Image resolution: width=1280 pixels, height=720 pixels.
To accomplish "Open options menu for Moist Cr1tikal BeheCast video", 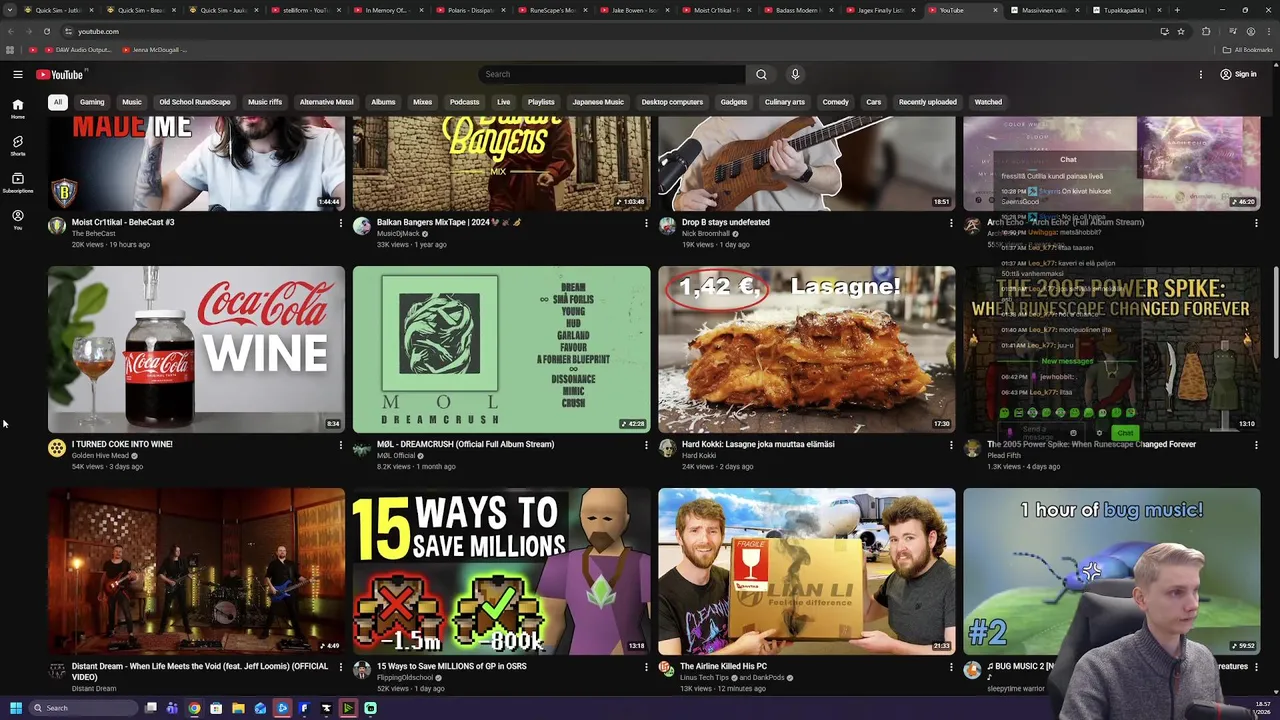I will [340, 223].
